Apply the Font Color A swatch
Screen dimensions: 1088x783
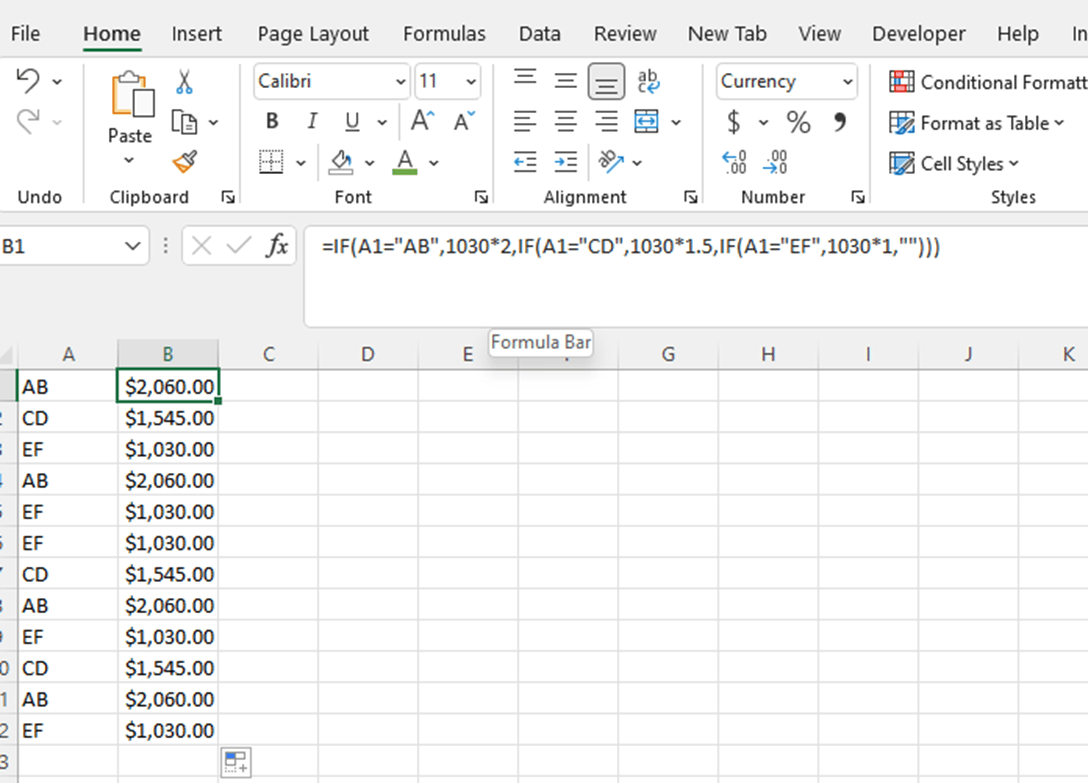pos(405,162)
